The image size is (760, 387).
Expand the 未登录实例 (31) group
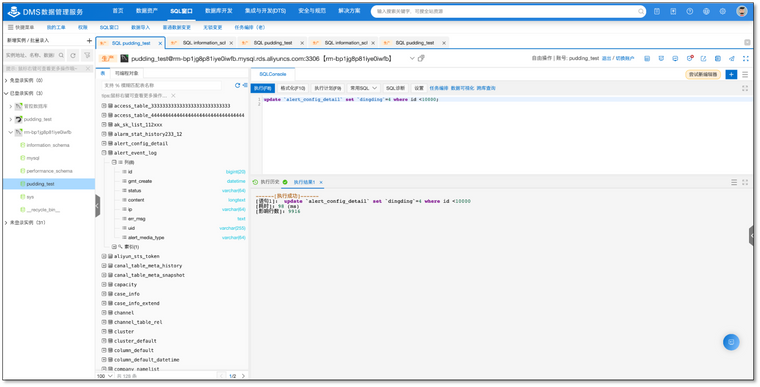6,223
